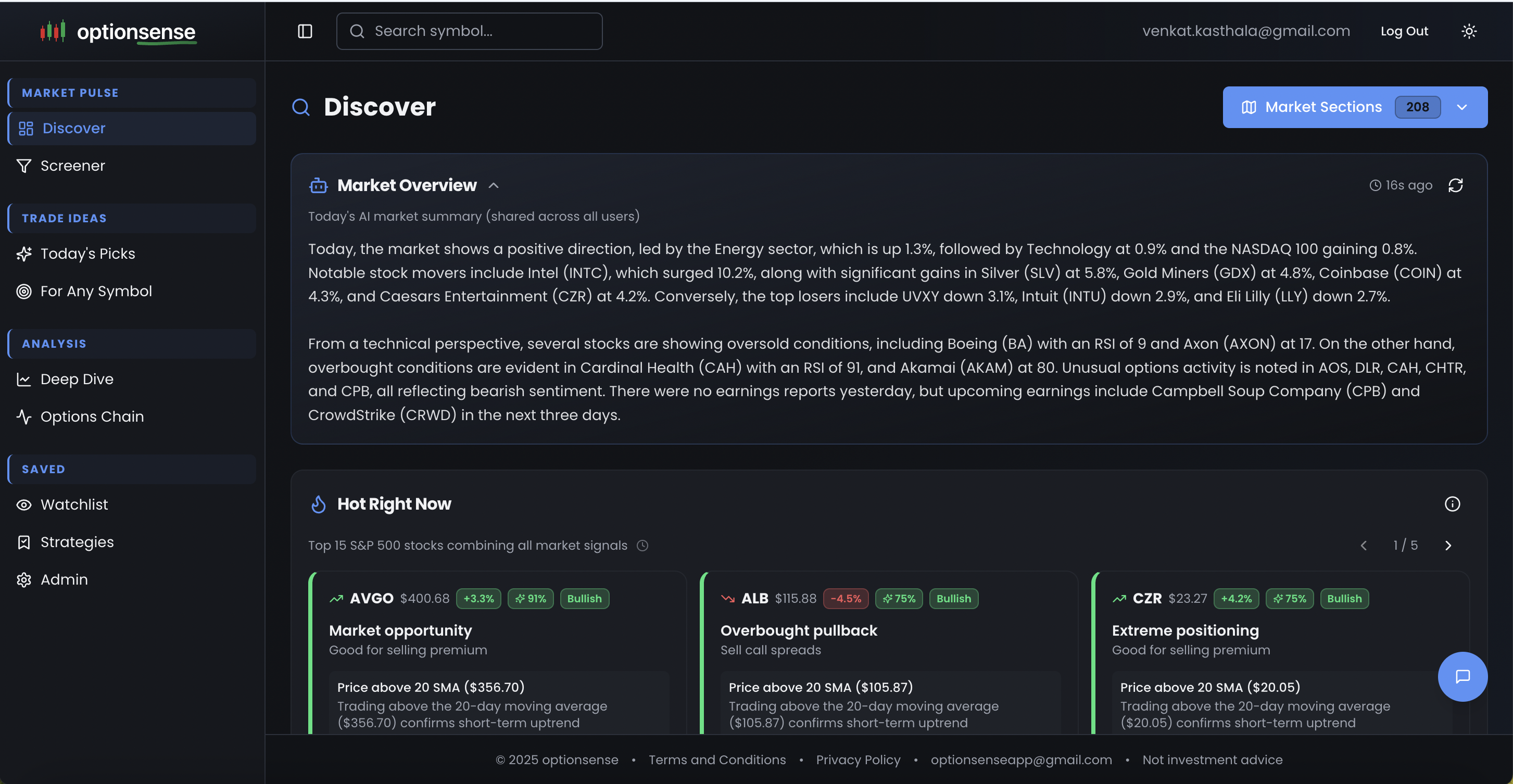Open the chat bubble button
This screenshot has height=784, width=1513.
point(1462,677)
